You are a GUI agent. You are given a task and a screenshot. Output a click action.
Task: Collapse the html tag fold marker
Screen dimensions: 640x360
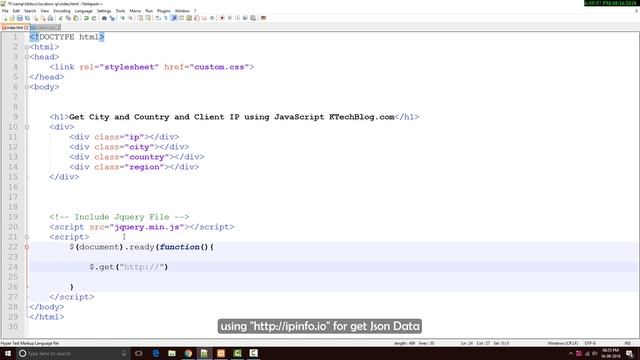coord(27,47)
